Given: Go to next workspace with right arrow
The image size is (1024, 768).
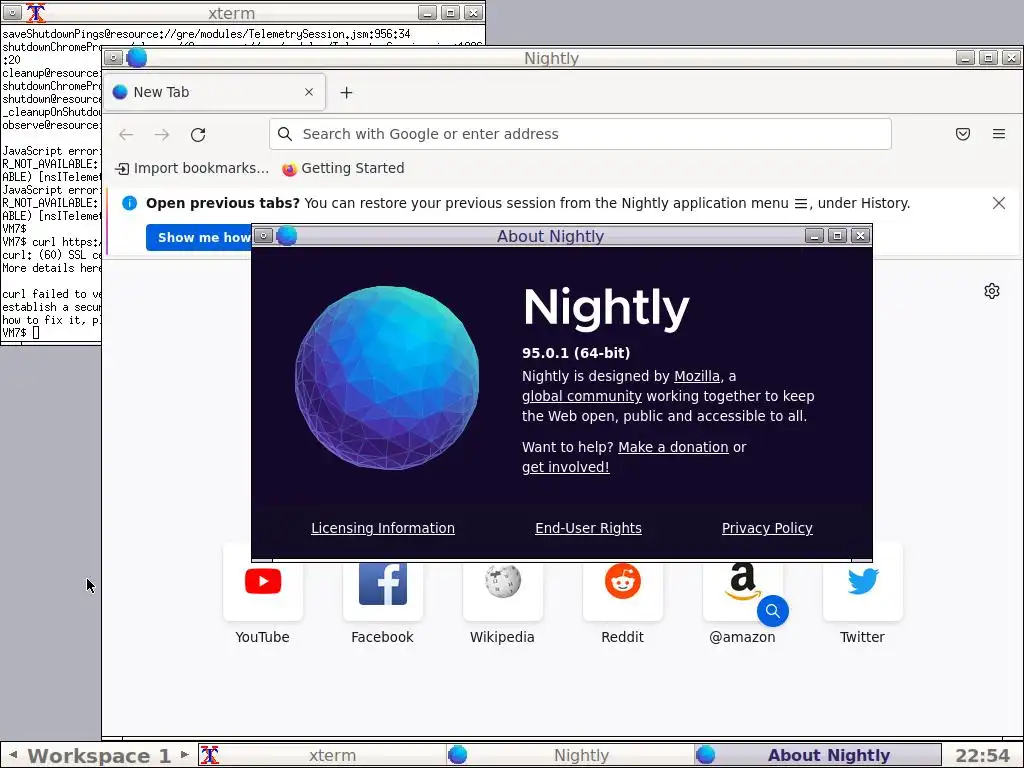Looking at the screenshot, I should 184,755.
